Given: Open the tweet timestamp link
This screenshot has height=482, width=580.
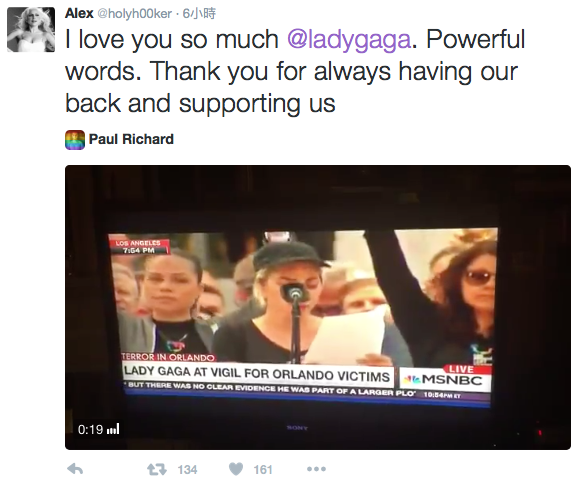Looking at the screenshot, I should click(x=199, y=14).
